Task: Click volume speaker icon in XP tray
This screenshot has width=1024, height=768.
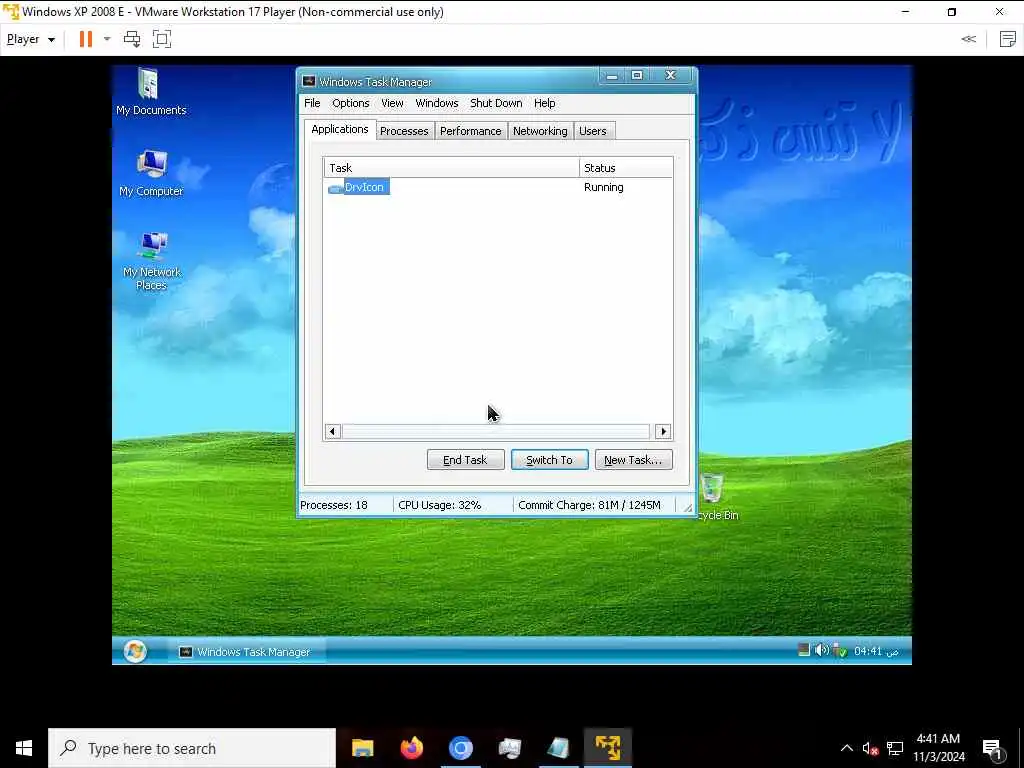Action: pyautogui.click(x=822, y=650)
